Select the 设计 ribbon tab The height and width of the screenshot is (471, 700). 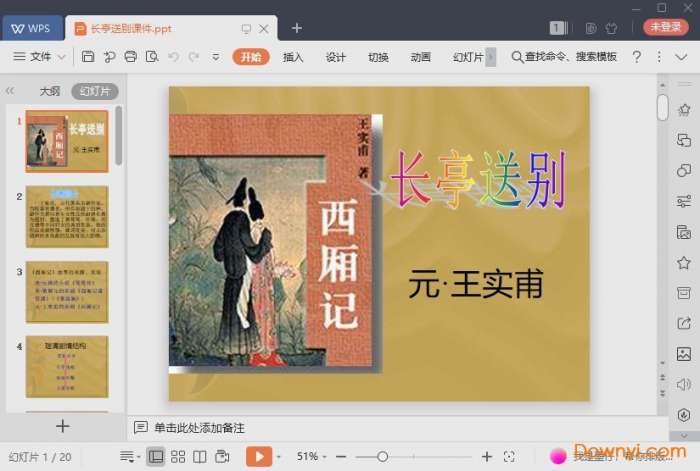335,57
